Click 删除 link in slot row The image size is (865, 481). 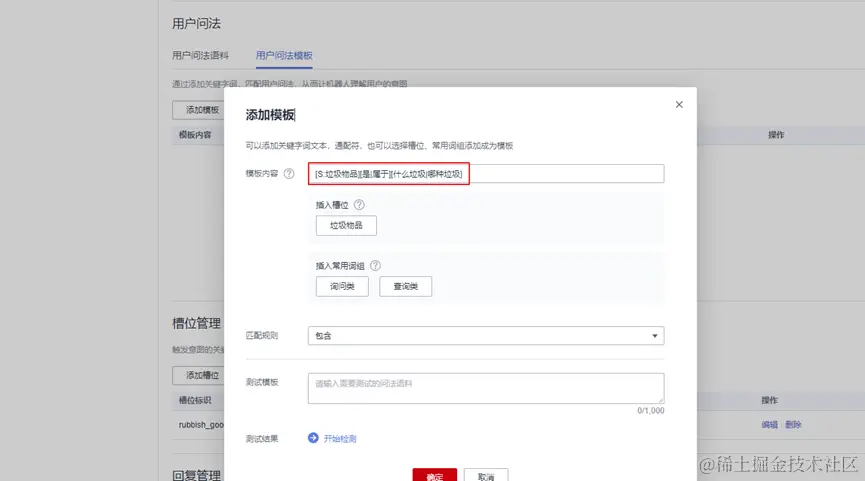coord(793,424)
